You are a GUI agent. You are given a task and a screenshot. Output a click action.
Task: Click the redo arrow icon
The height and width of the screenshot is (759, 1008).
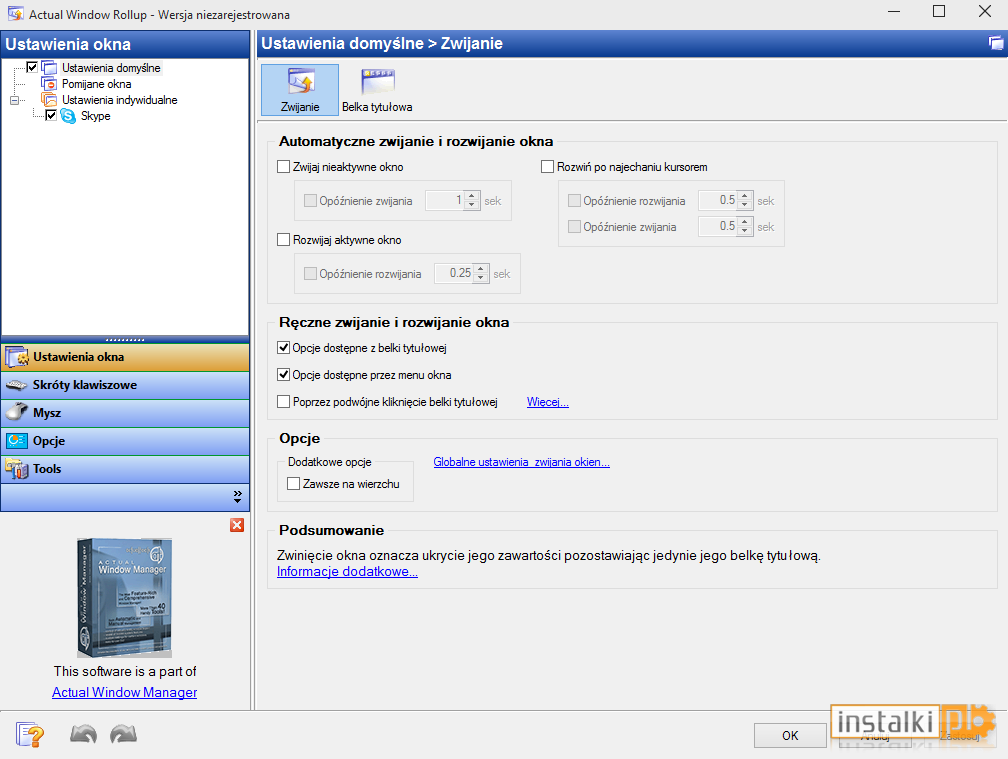(x=123, y=734)
